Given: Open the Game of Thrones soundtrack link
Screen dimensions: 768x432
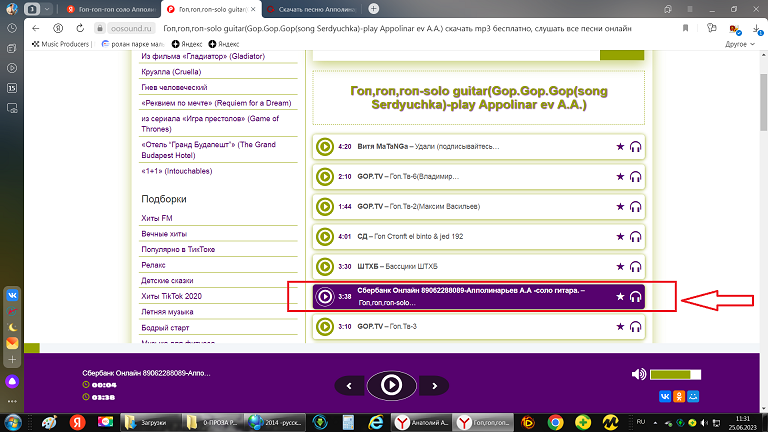Looking at the screenshot, I should (210, 123).
